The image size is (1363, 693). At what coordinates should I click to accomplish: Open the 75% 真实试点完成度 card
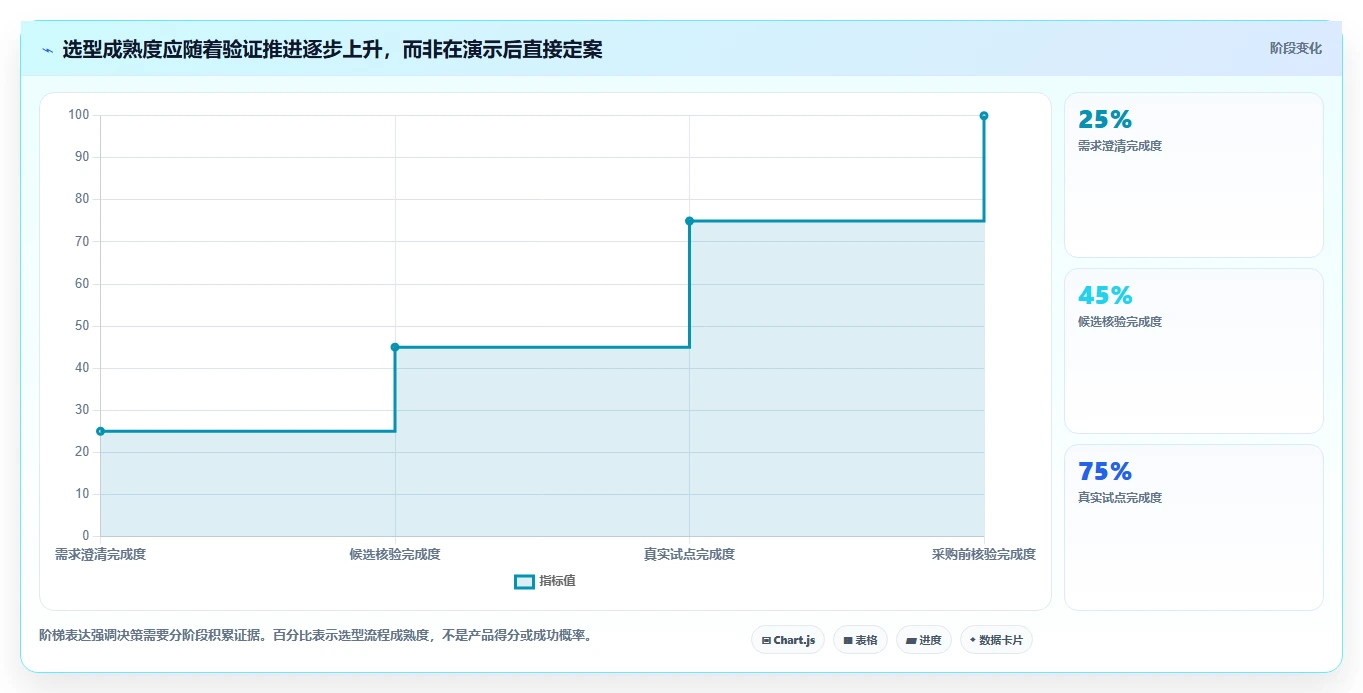[x=1194, y=527]
